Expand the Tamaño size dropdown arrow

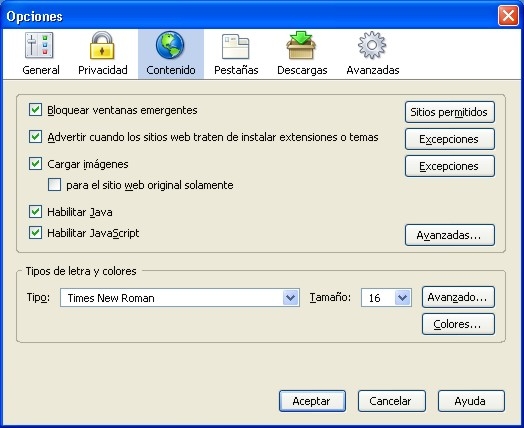pyautogui.click(x=403, y=297)
